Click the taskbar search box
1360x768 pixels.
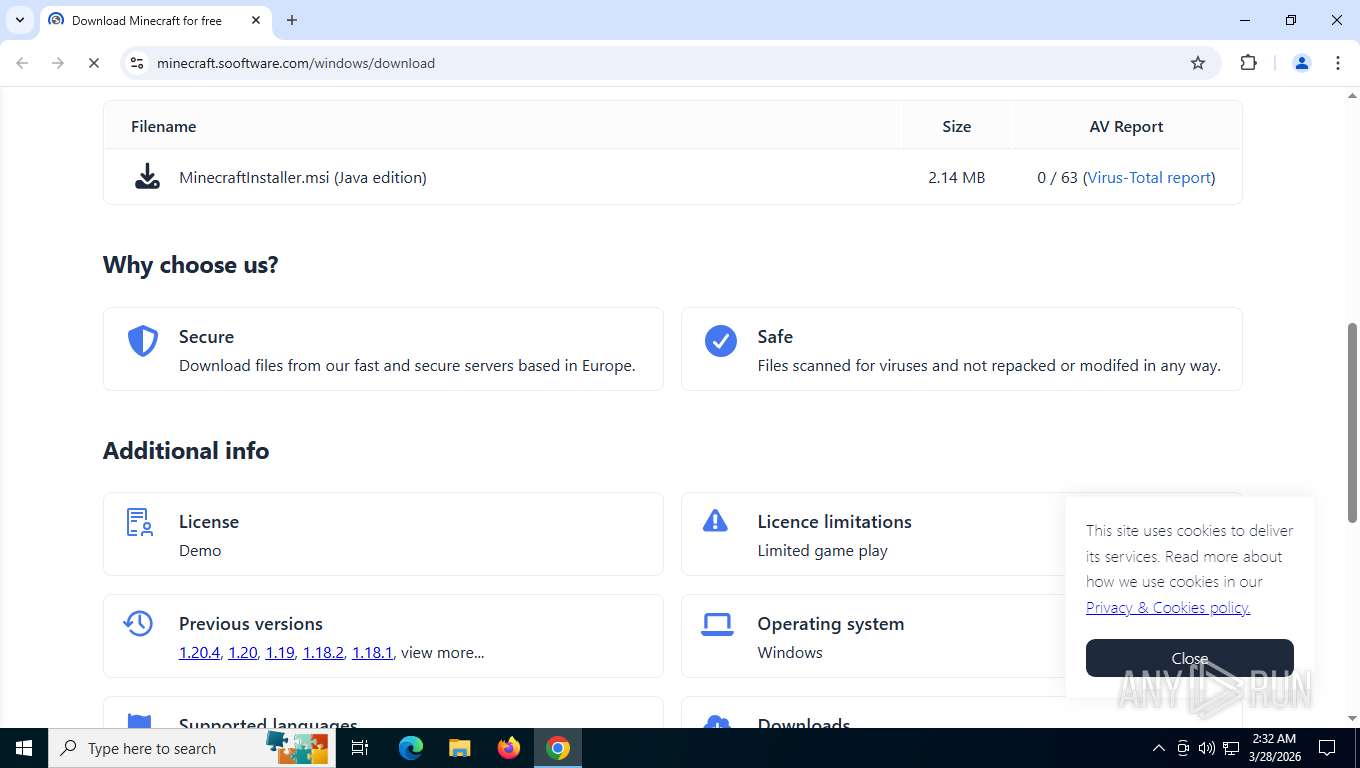192,748
